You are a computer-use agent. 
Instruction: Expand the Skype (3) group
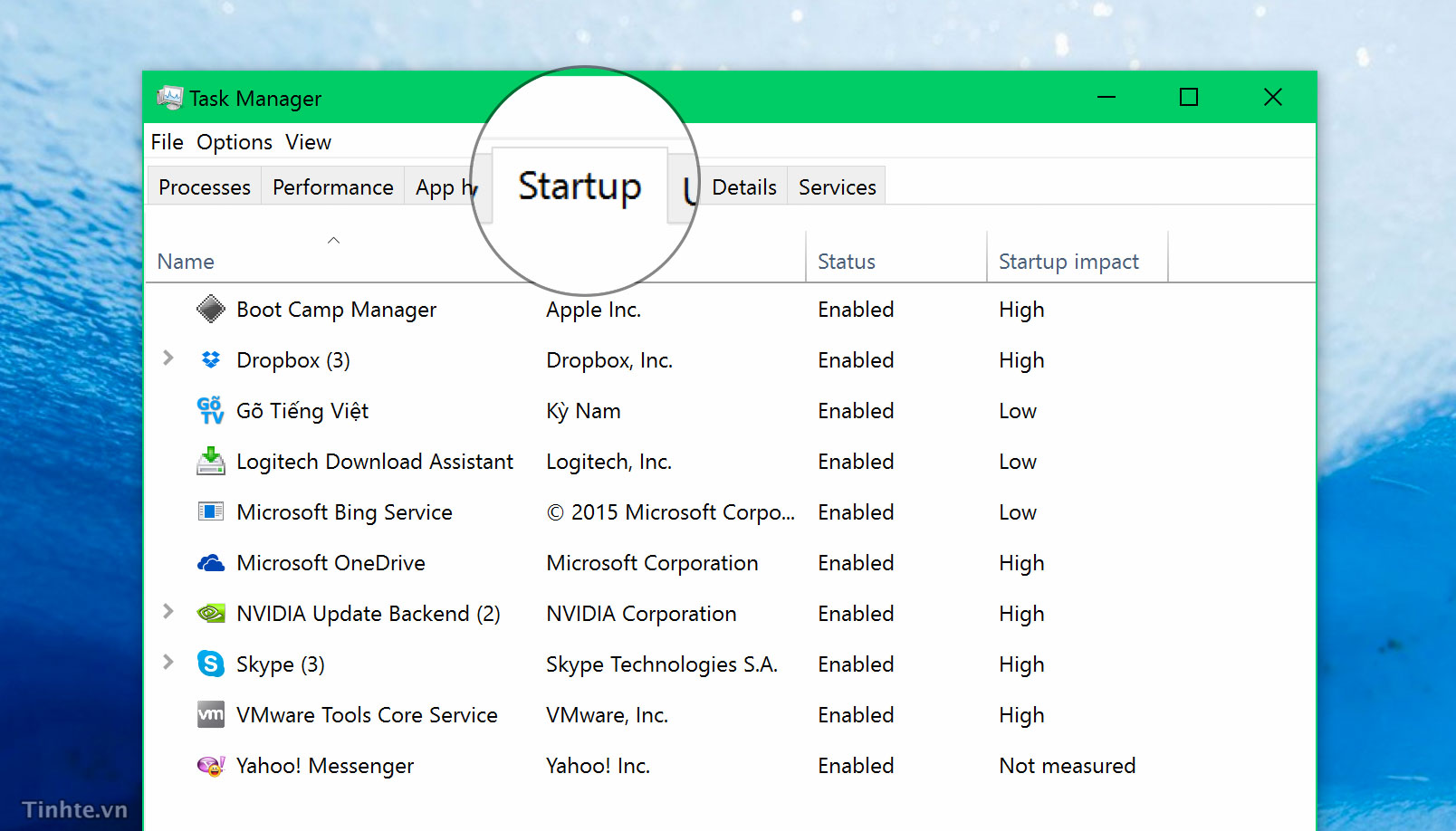[x=168, y=663]
